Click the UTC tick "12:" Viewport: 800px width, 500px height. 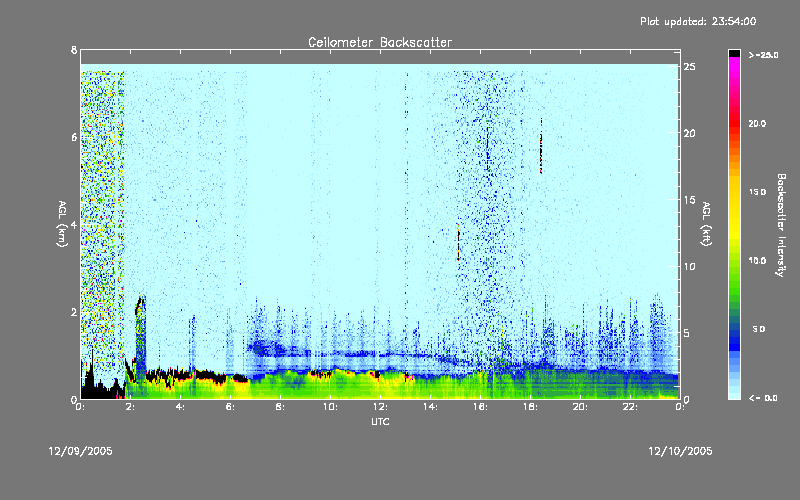[380, 407]
